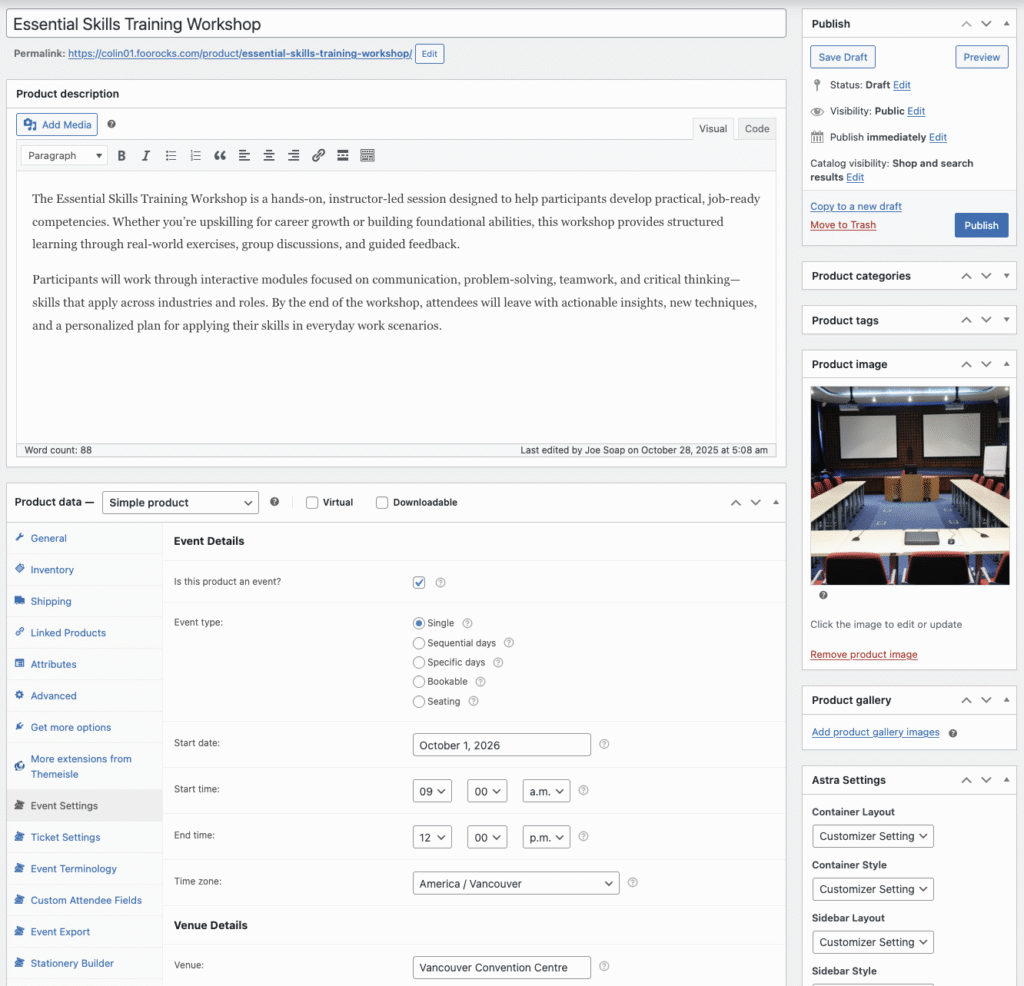Select align right in the editor toolbar
1024x986 pixels.
293,155
